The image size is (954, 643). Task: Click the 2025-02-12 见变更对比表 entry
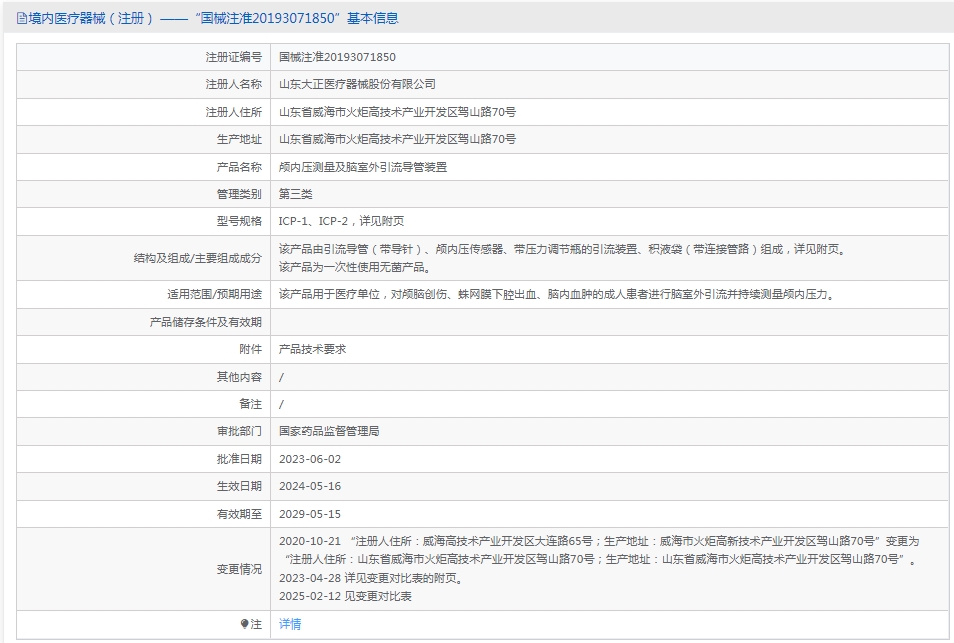345,596
